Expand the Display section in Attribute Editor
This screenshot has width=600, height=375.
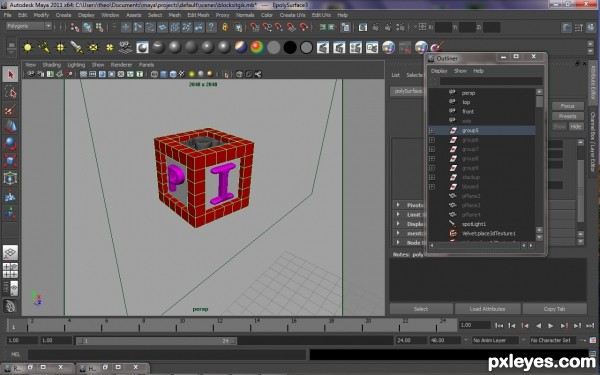coord(398,223)
